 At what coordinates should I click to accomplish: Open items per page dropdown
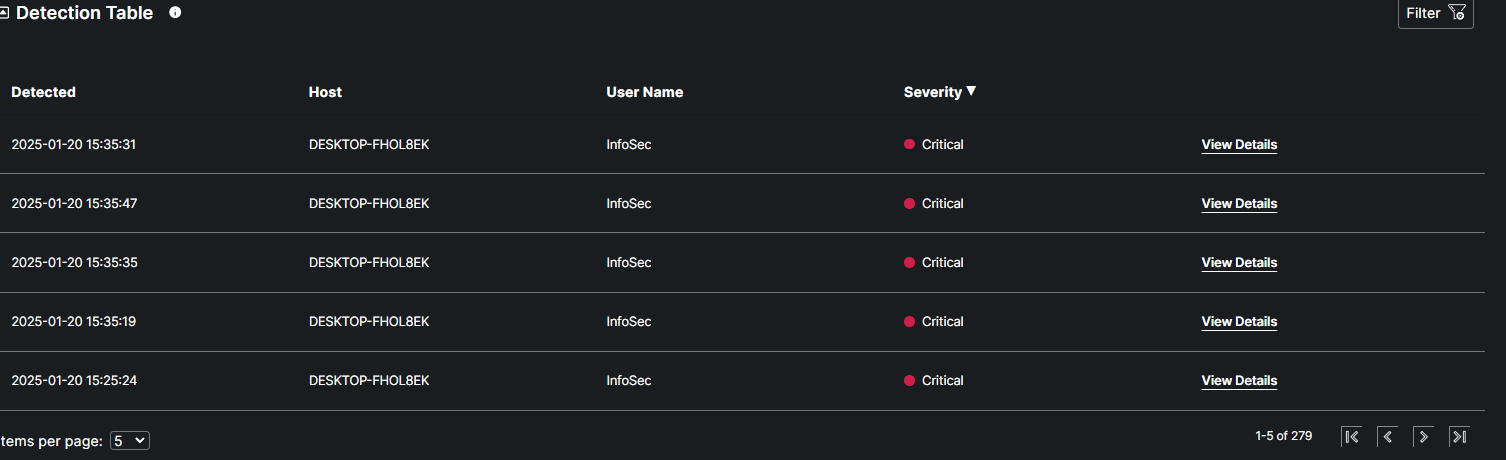click(130, 440)
